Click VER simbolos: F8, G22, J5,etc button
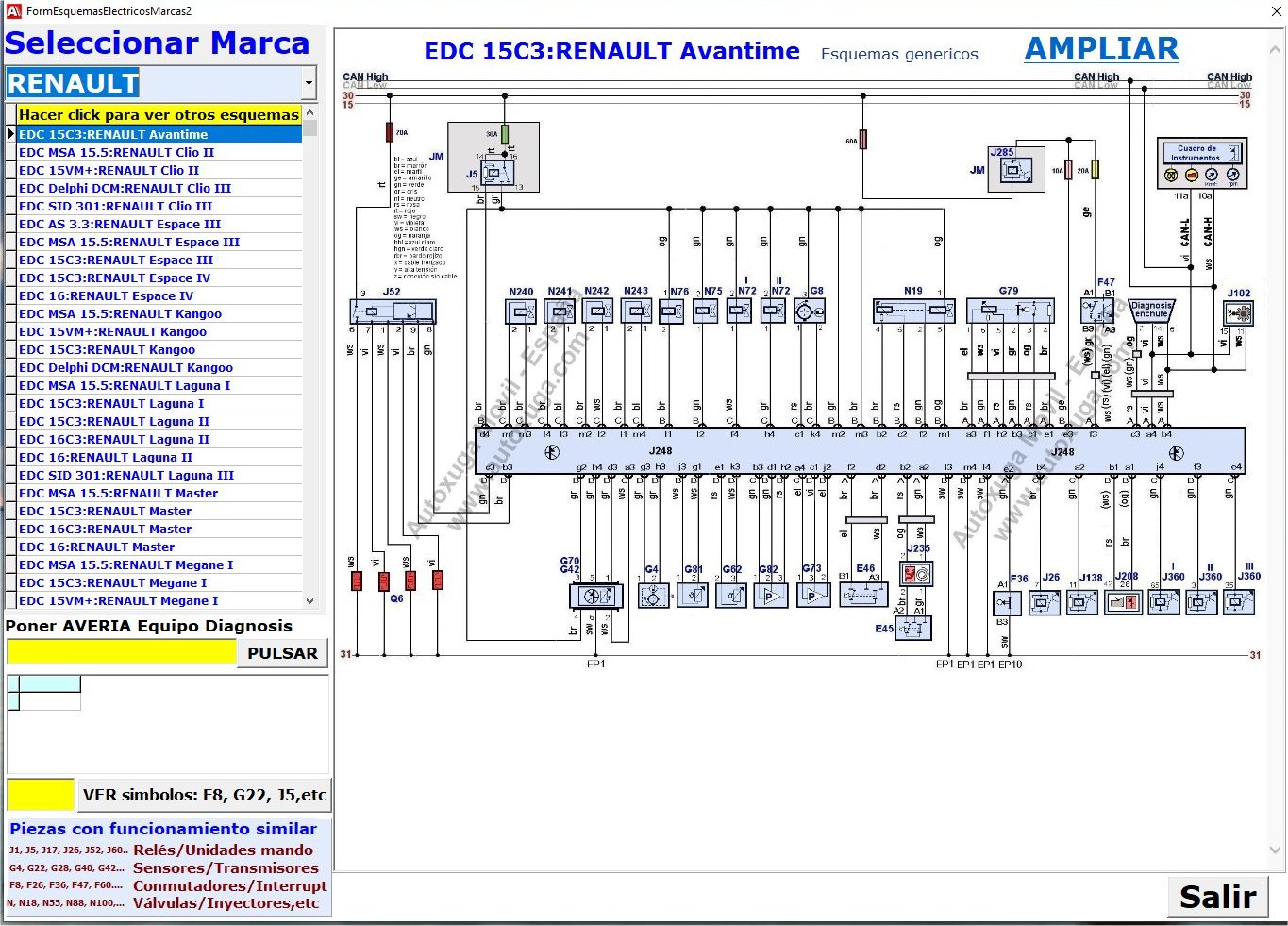This screenshot has height=926, width=1288. tap(204, 795)
